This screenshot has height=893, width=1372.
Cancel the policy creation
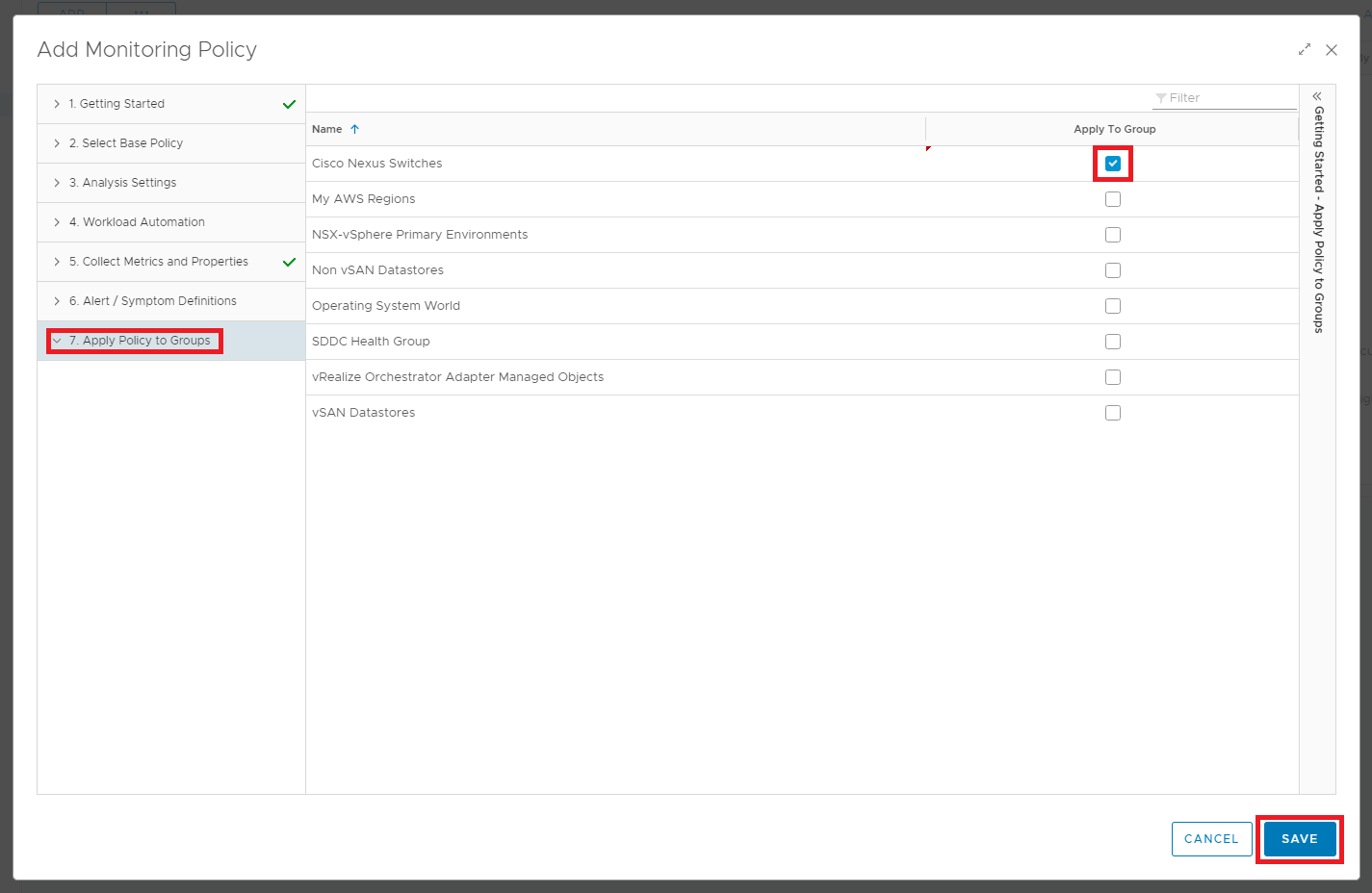coord(1211,839)
